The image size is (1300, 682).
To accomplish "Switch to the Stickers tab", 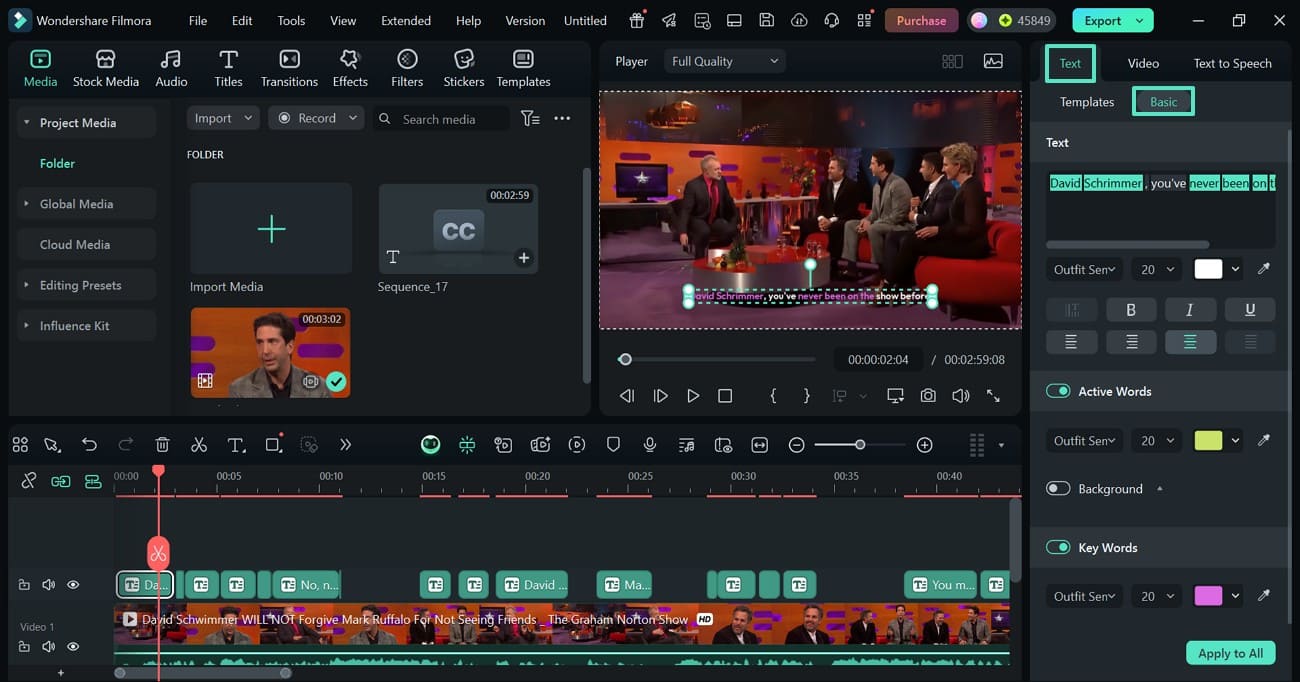I will (x=463, y=69).
